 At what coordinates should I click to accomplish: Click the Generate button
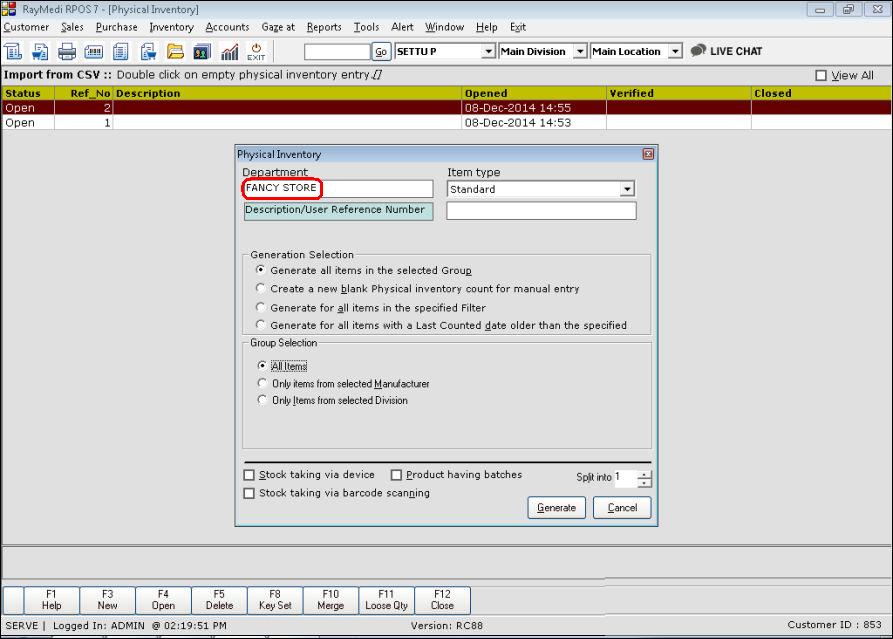[556, 507]
